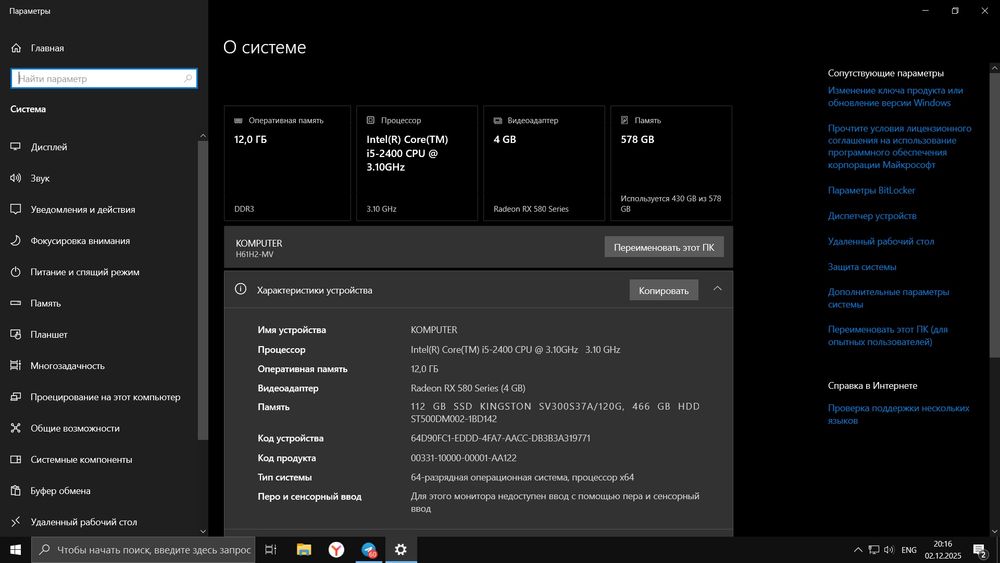
Task: Open Параметры BitLocker link
Action: [x=871, y=190]
